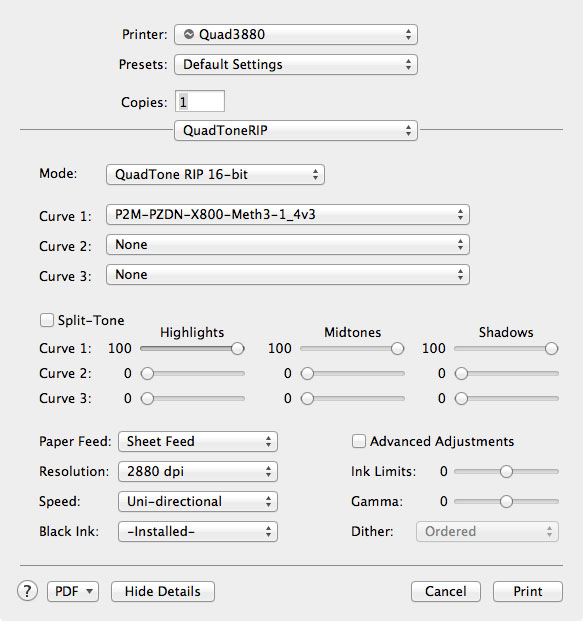Open the Curve 3 popup set to None
This screenshot has width=583, height=621.
click(288, 275)
